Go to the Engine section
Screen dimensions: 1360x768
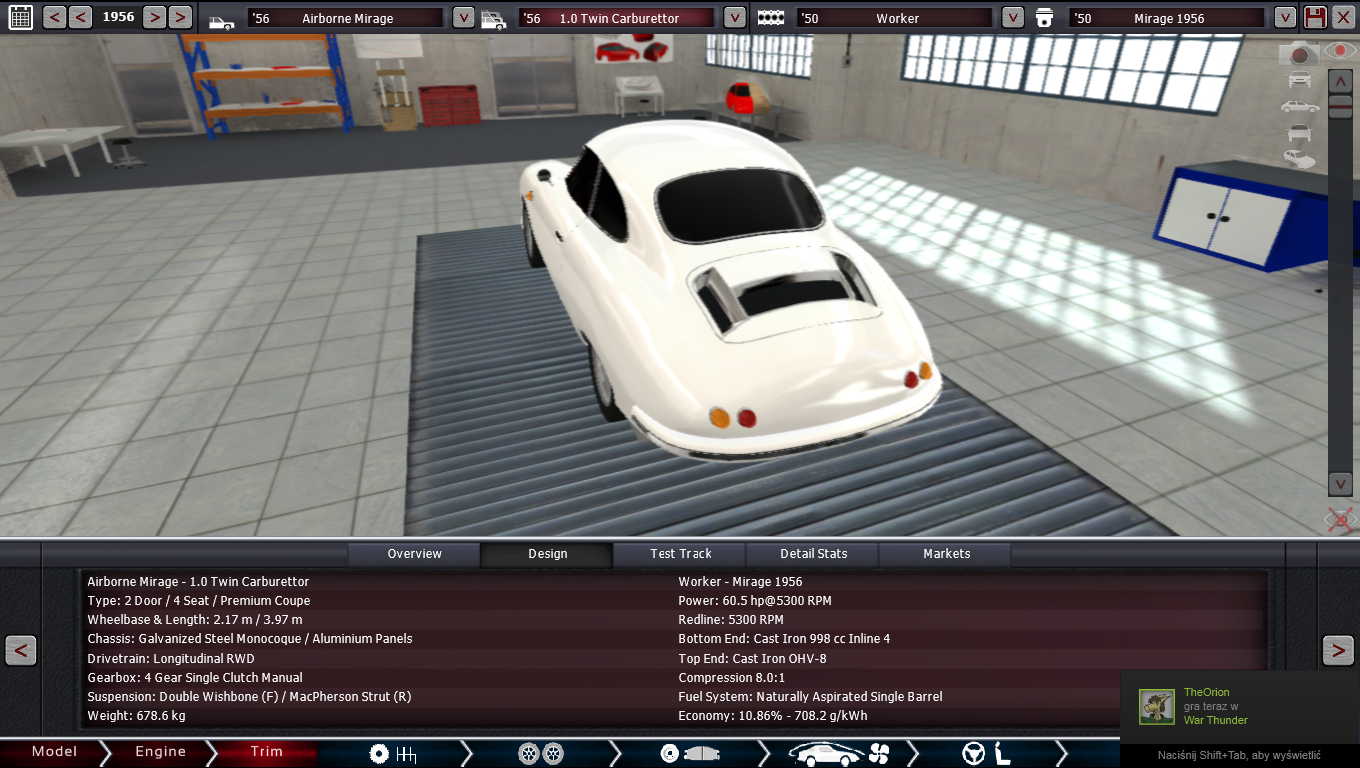[x=160, y=752]
